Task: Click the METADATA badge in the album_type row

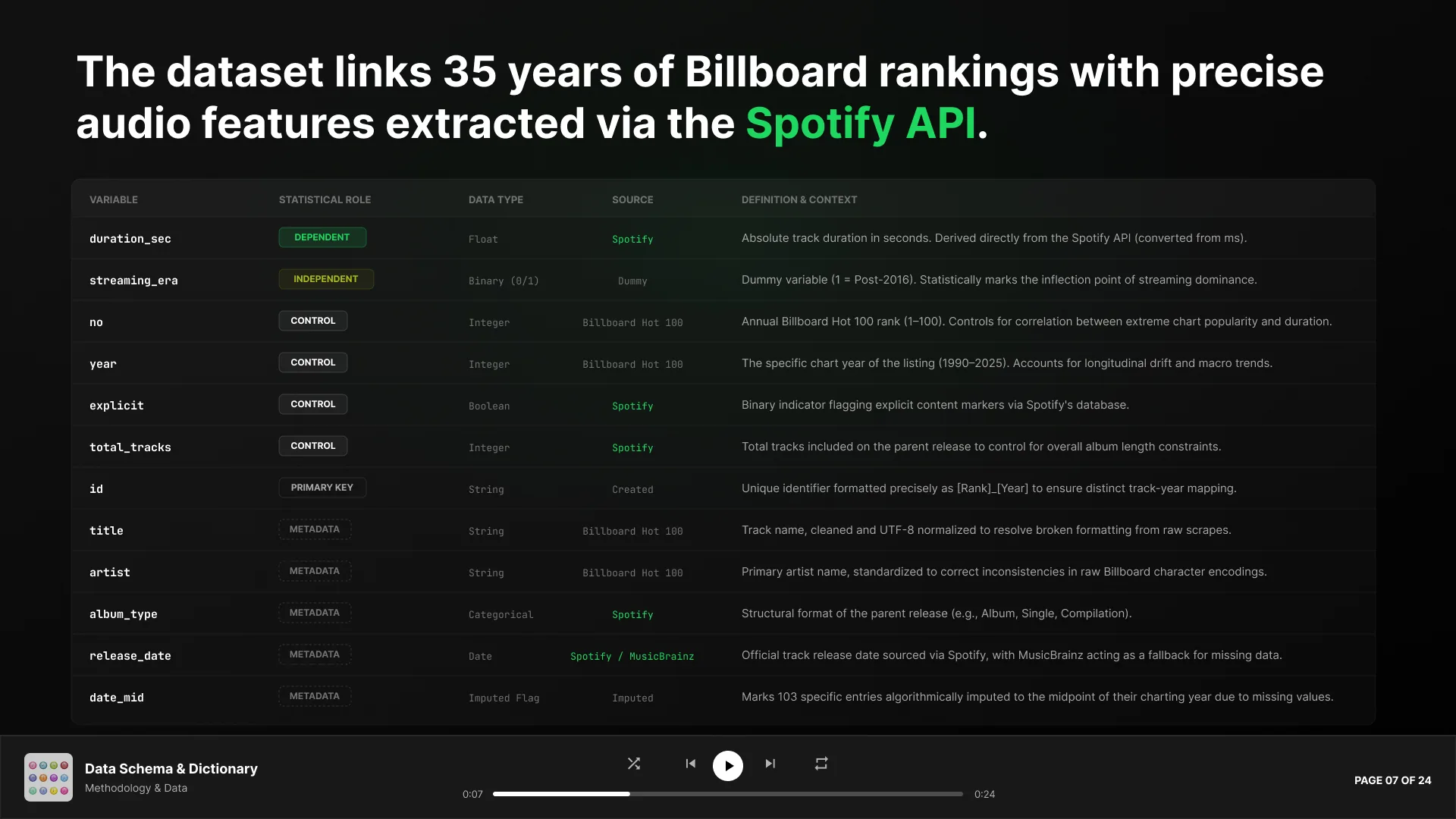Action: pos(315,613)
